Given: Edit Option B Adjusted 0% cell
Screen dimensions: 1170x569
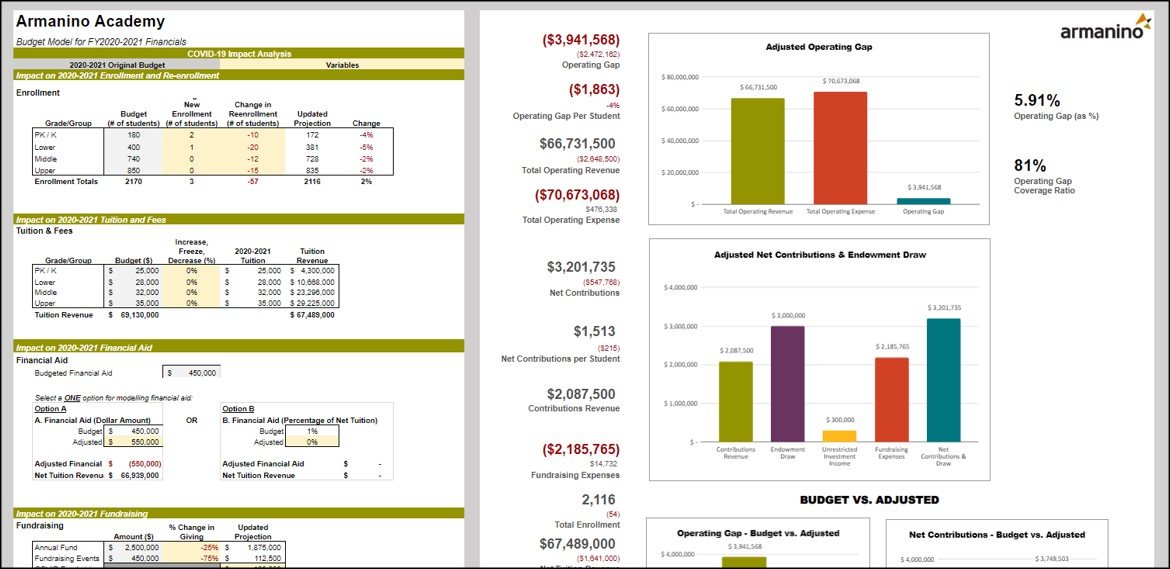Looking at the screenshot, I should tap(311, 442).
